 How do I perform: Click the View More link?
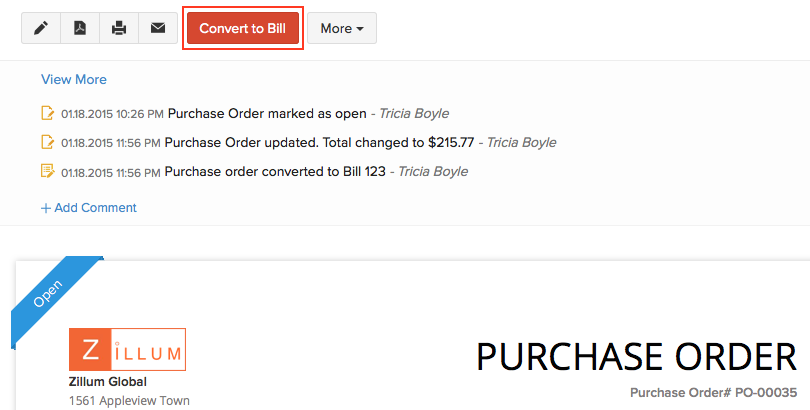coord(73,79)
